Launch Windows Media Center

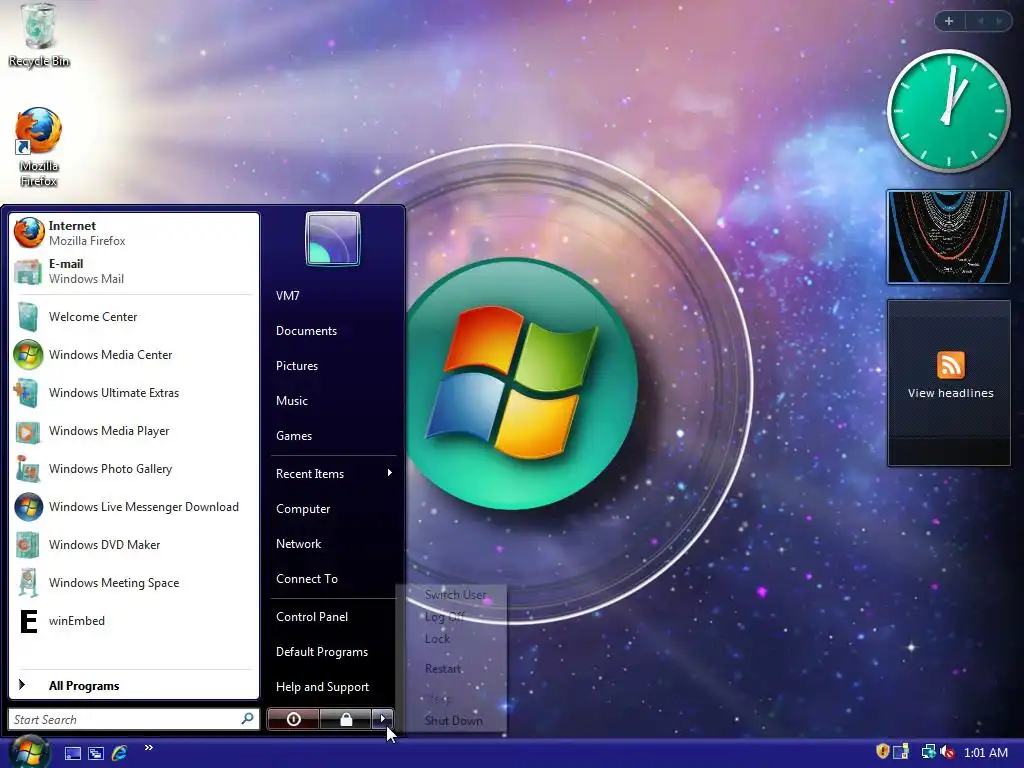[x=134, y=355]
